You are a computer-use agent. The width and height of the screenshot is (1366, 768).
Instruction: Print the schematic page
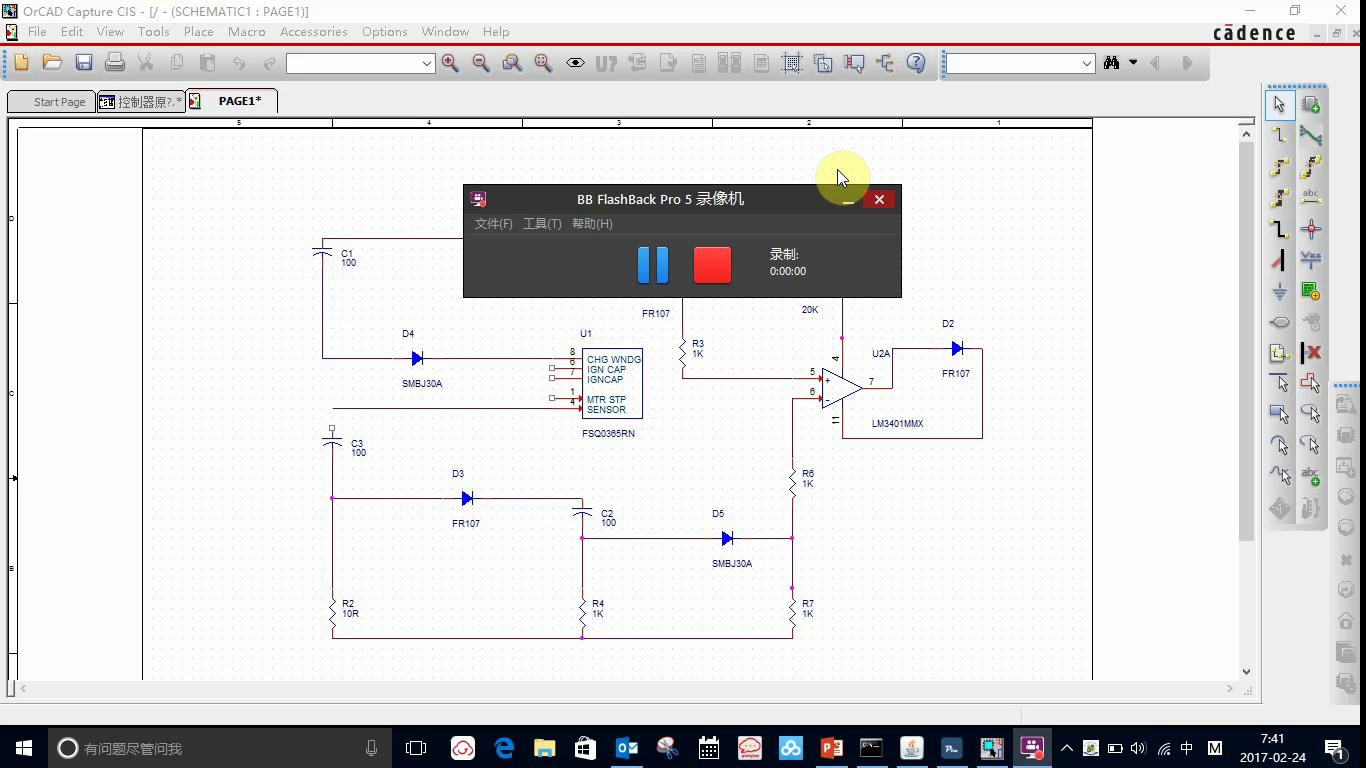click(x=115, y=63)
